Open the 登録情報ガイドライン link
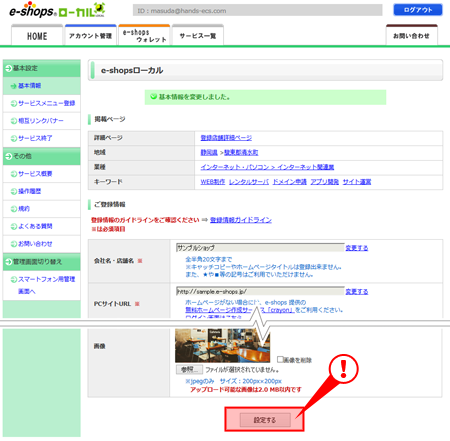Viewport: 450px width, 441px height. point(241,220)
